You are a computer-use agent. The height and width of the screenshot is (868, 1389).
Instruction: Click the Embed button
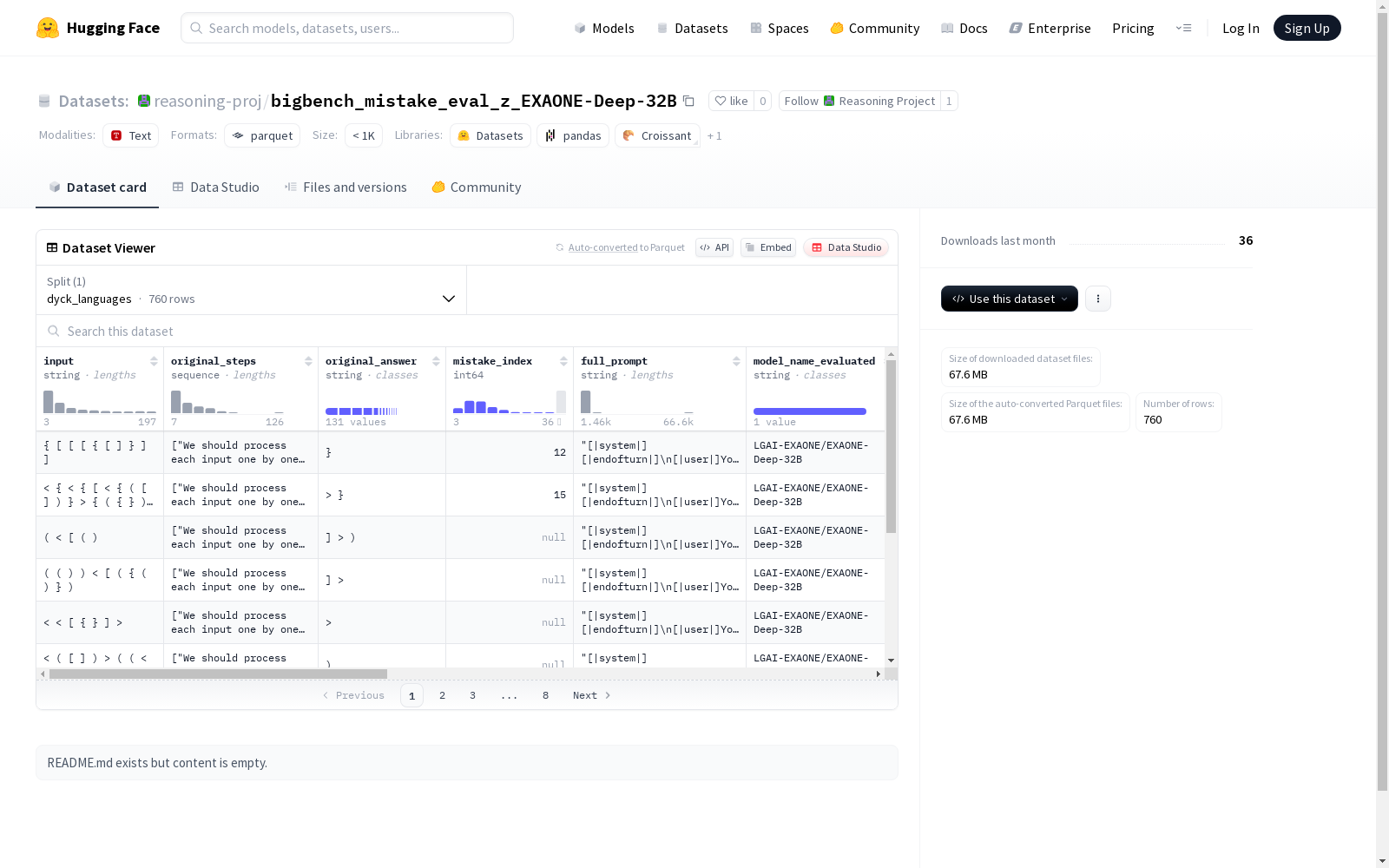click(x=768, y=247)
